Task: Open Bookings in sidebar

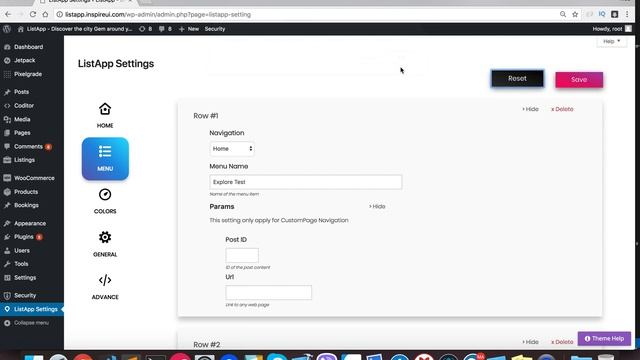Action: point(26,205)
